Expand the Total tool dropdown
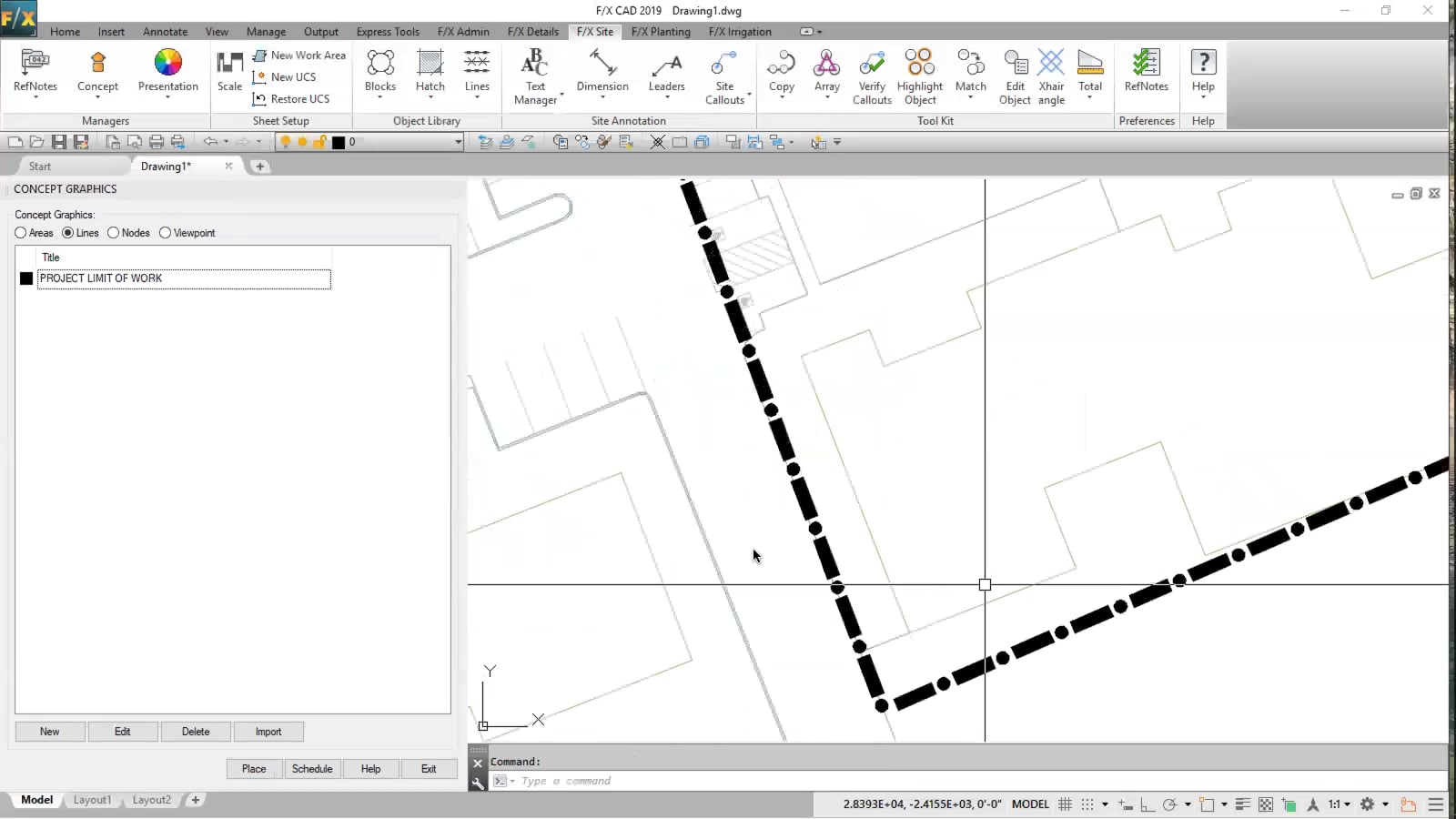Image resolution: width=1456 pixels, height=819 pixels. point(1090,96)
